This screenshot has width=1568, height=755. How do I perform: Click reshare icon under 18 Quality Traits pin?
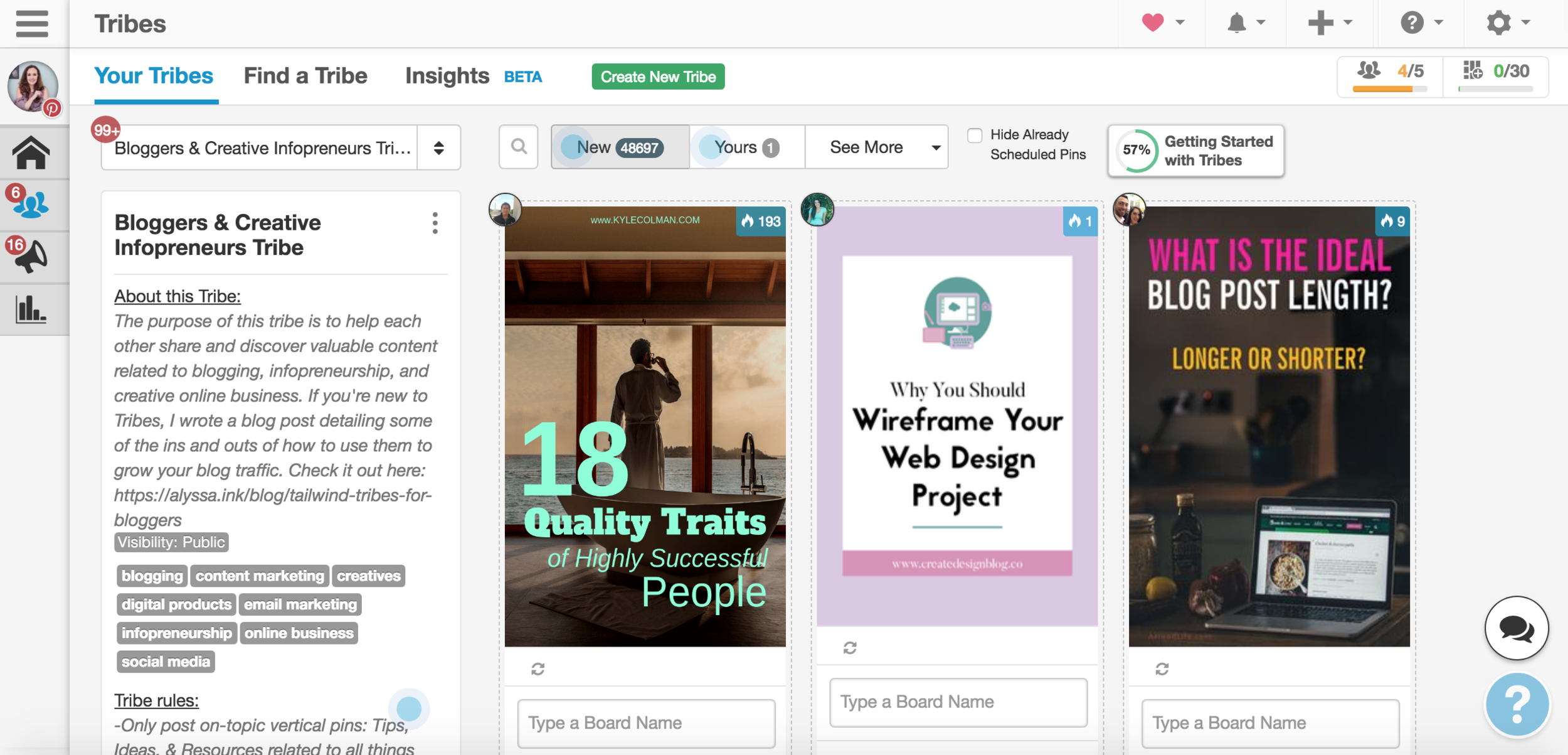[x=538, y=669]
